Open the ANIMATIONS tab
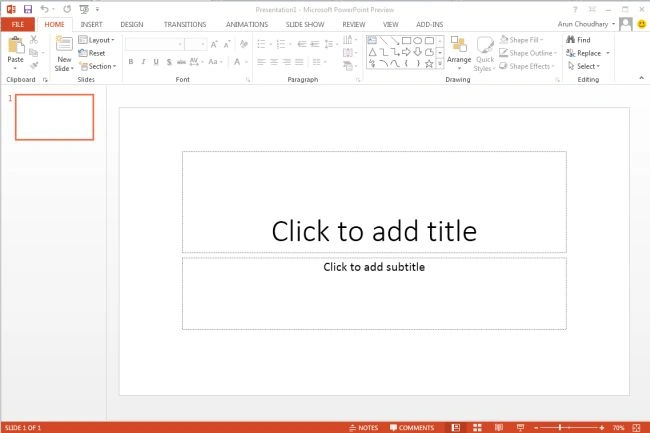This screenshot has height=433, width=650. coord(247,24)
